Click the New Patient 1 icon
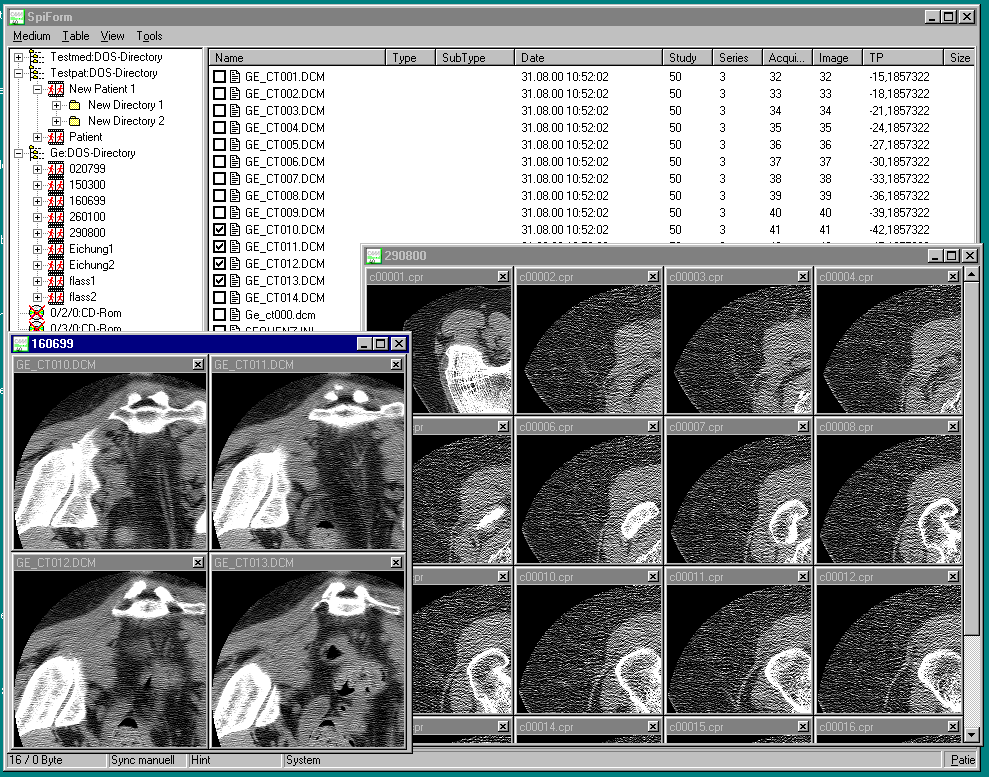 point(56,89)
